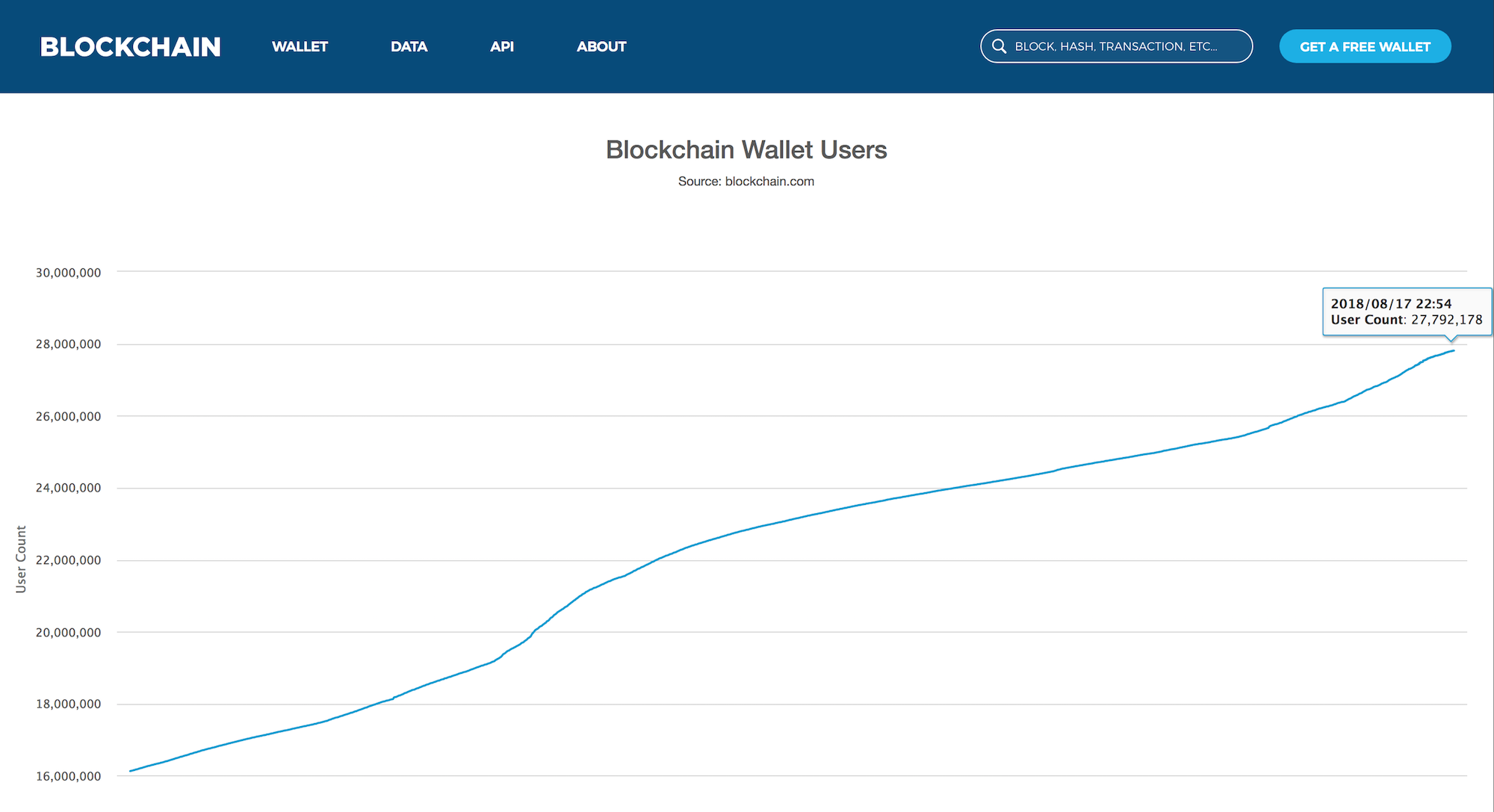Click the 20,000,000 axis label
Viewport: 1494px width, 812px height.
coord(68,633)
